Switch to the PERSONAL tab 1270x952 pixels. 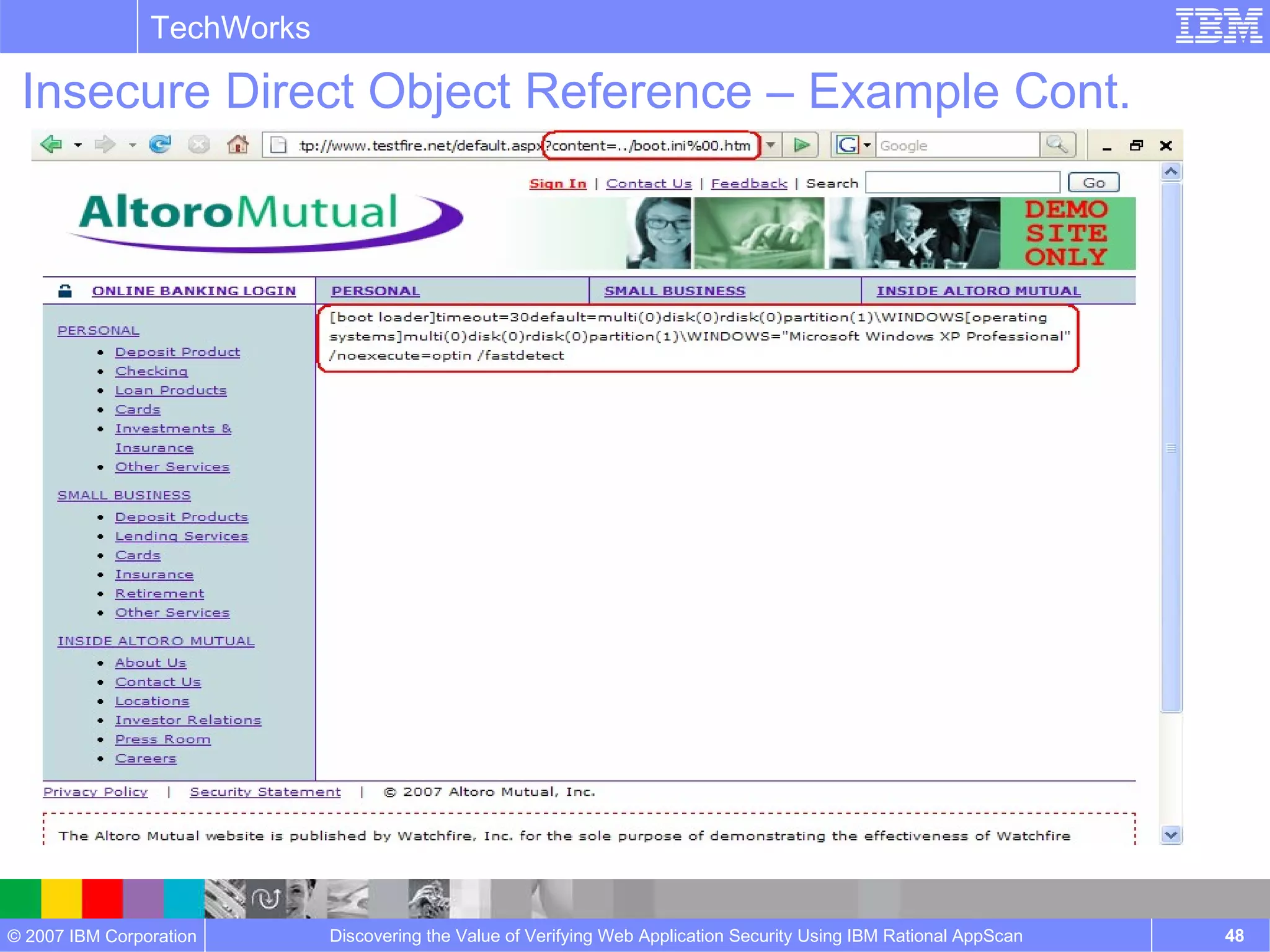click(375, 291)
